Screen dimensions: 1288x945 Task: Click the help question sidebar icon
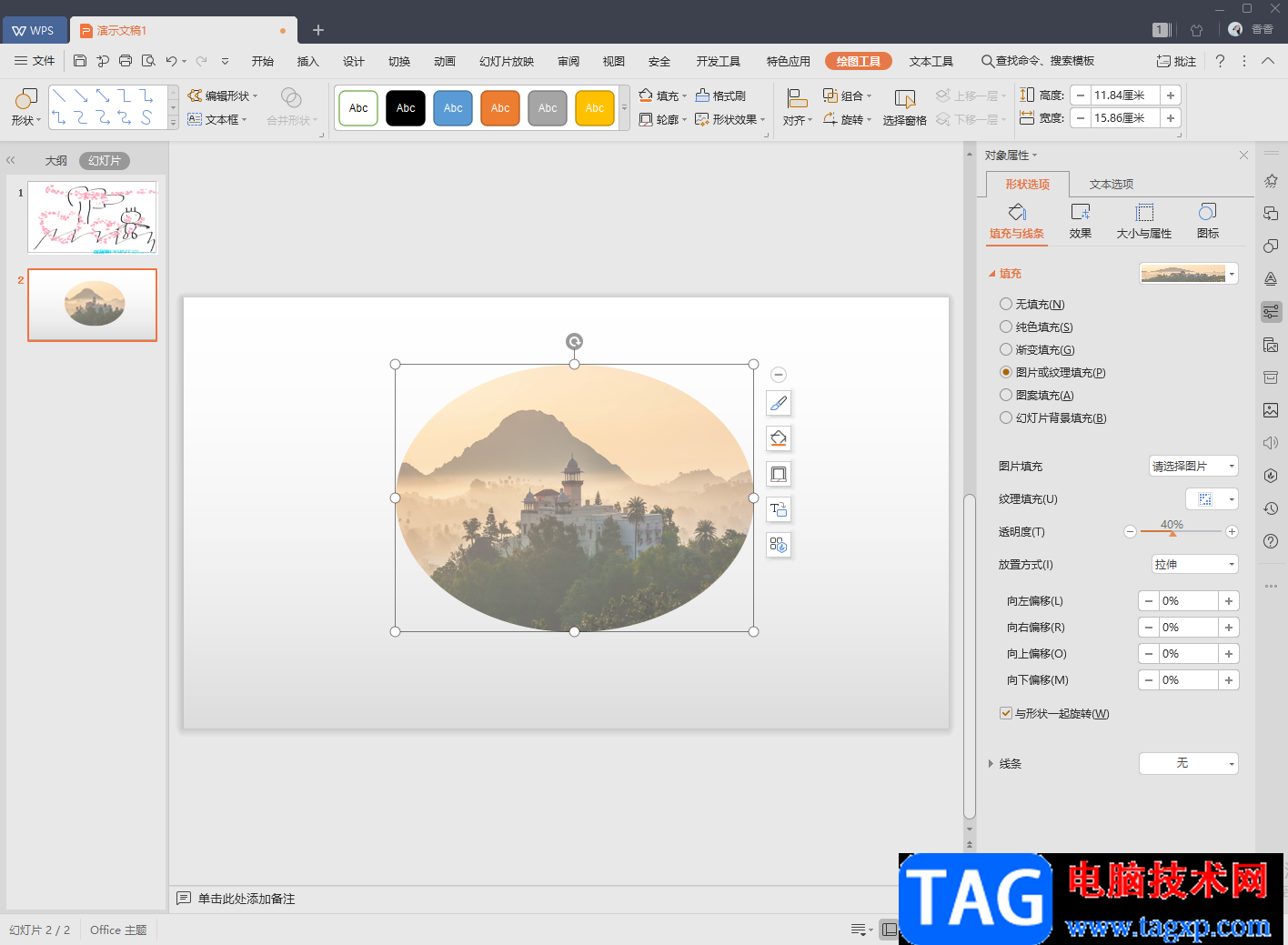1271,541
